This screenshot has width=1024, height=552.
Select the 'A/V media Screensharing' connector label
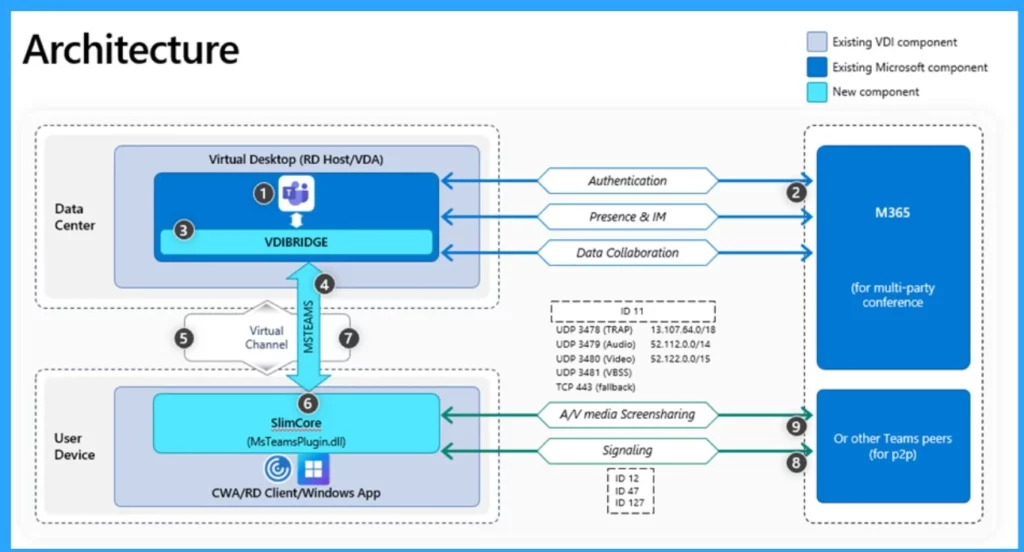[627, 414]
